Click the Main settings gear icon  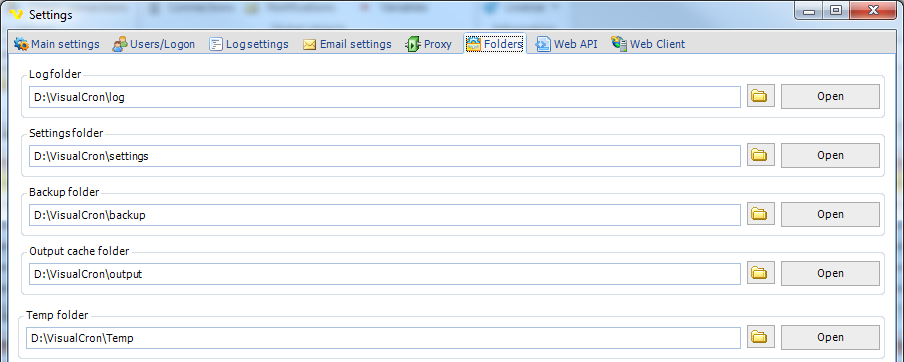(x=21, y=44)
